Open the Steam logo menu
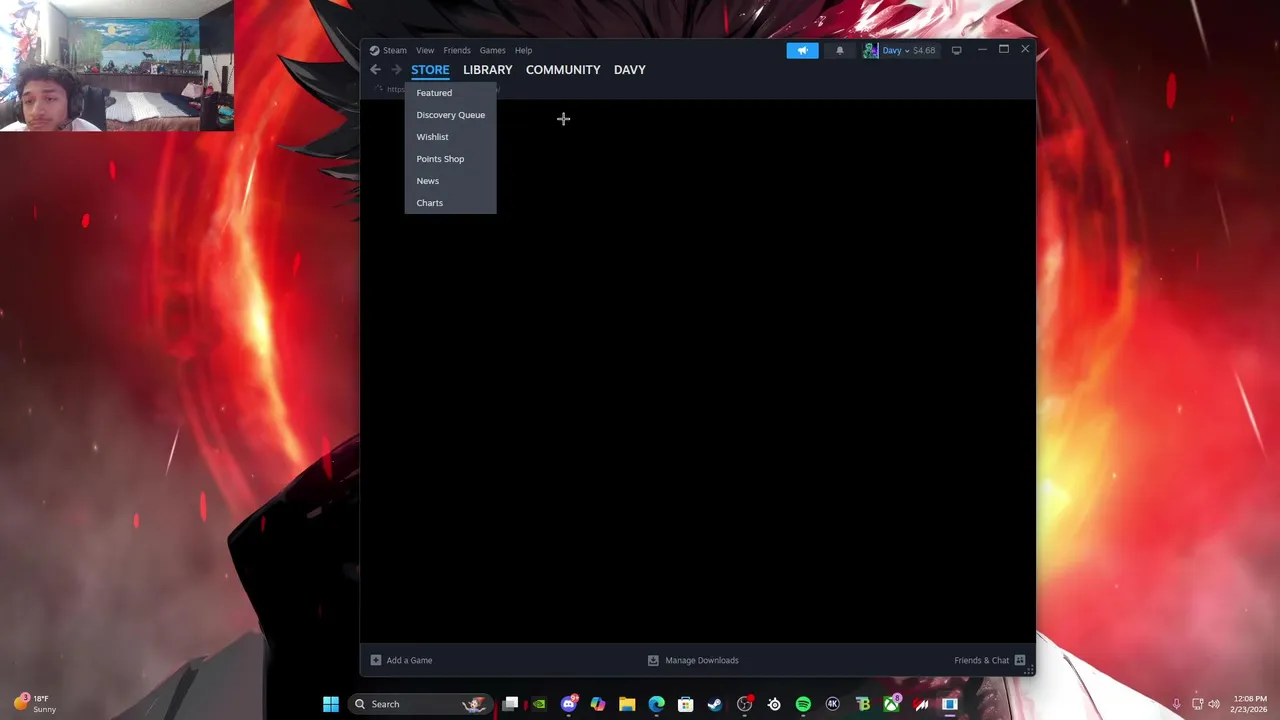Screen dimensions: 1280x720 (388, 50)
